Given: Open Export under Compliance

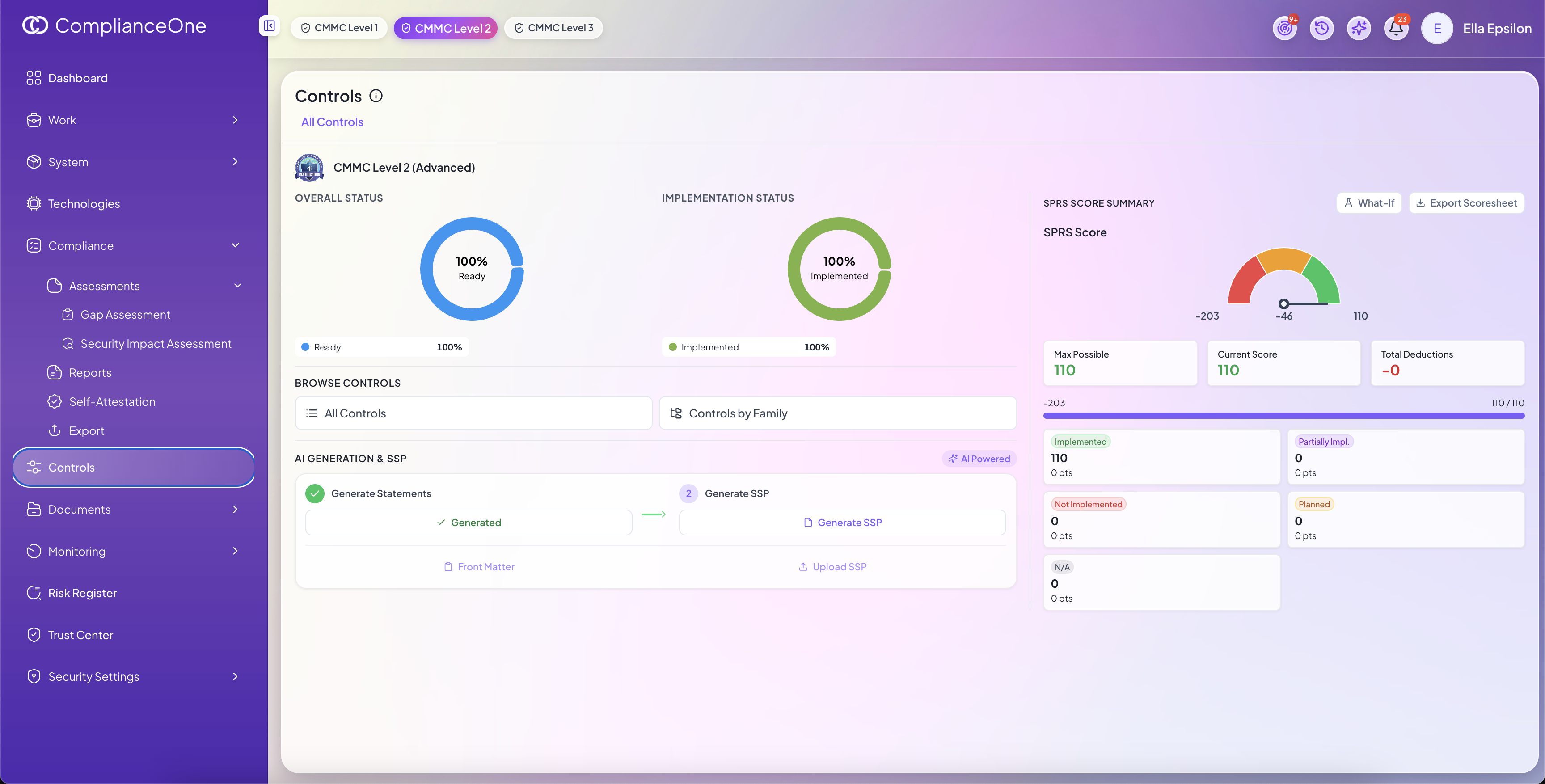Looking at the screenshot, I should click(86, 431).
